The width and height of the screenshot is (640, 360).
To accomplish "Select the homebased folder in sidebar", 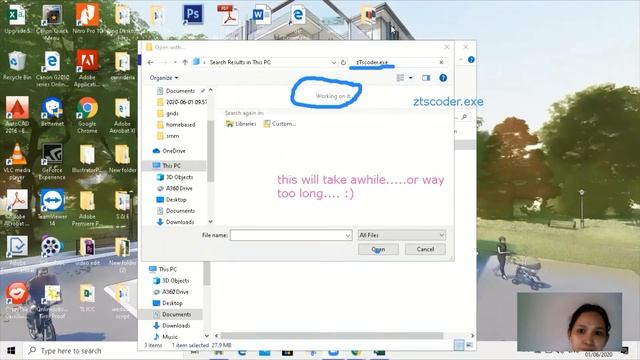I will point(176,124).
